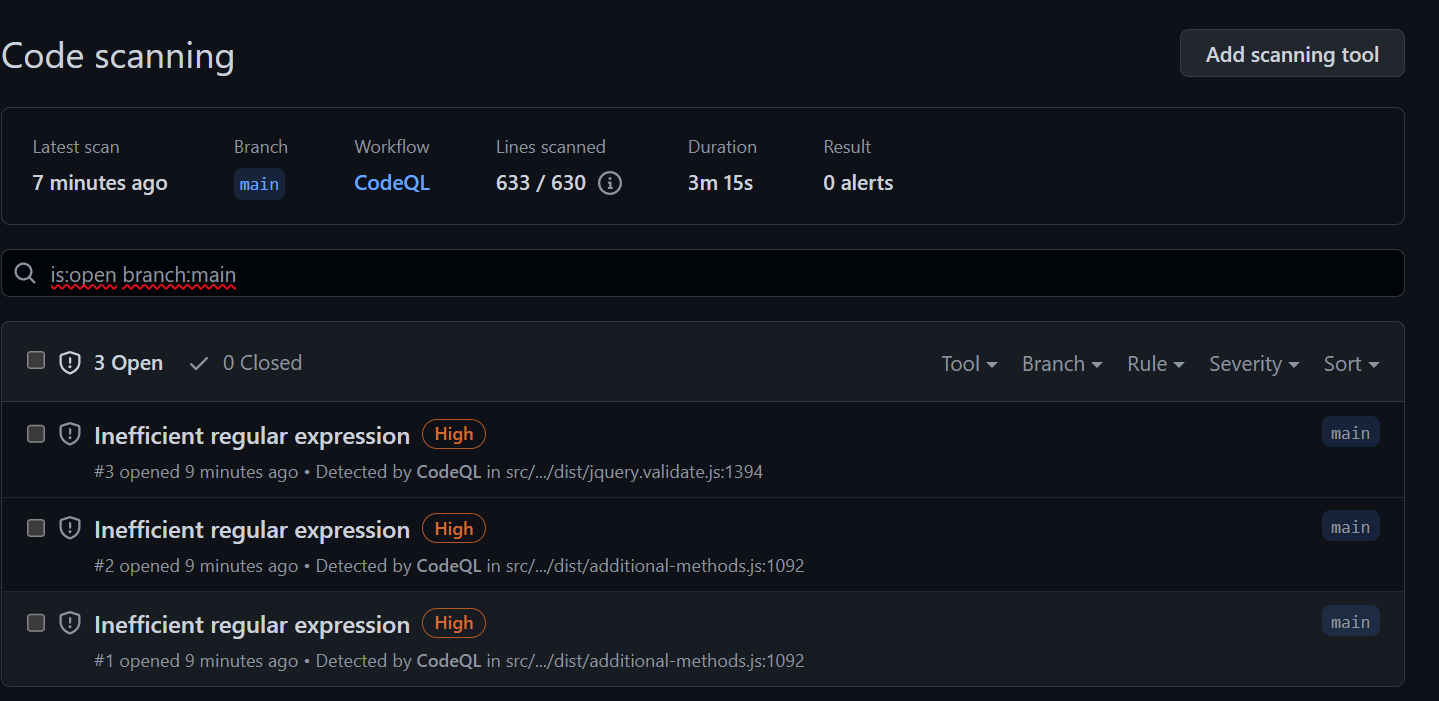Viewport: 1439px width, 701px height.
Task: Click the main badge on the top alert row
Action: [x=1350, y=432]
